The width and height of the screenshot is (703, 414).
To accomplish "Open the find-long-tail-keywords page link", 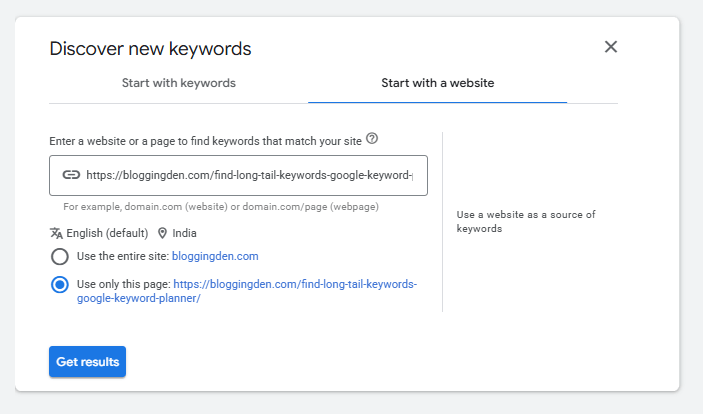I will [x=247, y=291].
